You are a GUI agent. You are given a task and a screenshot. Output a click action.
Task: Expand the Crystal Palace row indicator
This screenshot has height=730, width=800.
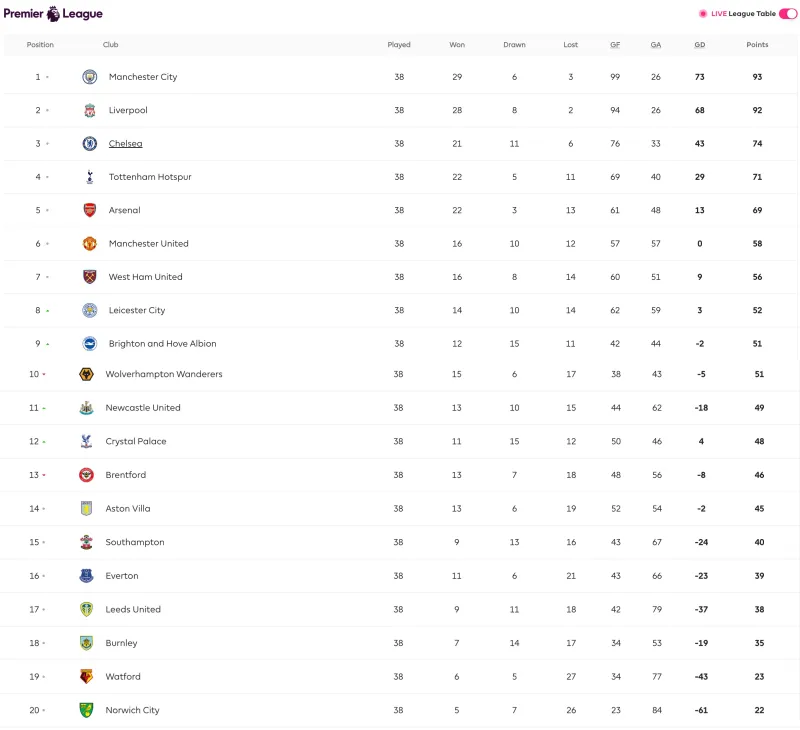44,442
